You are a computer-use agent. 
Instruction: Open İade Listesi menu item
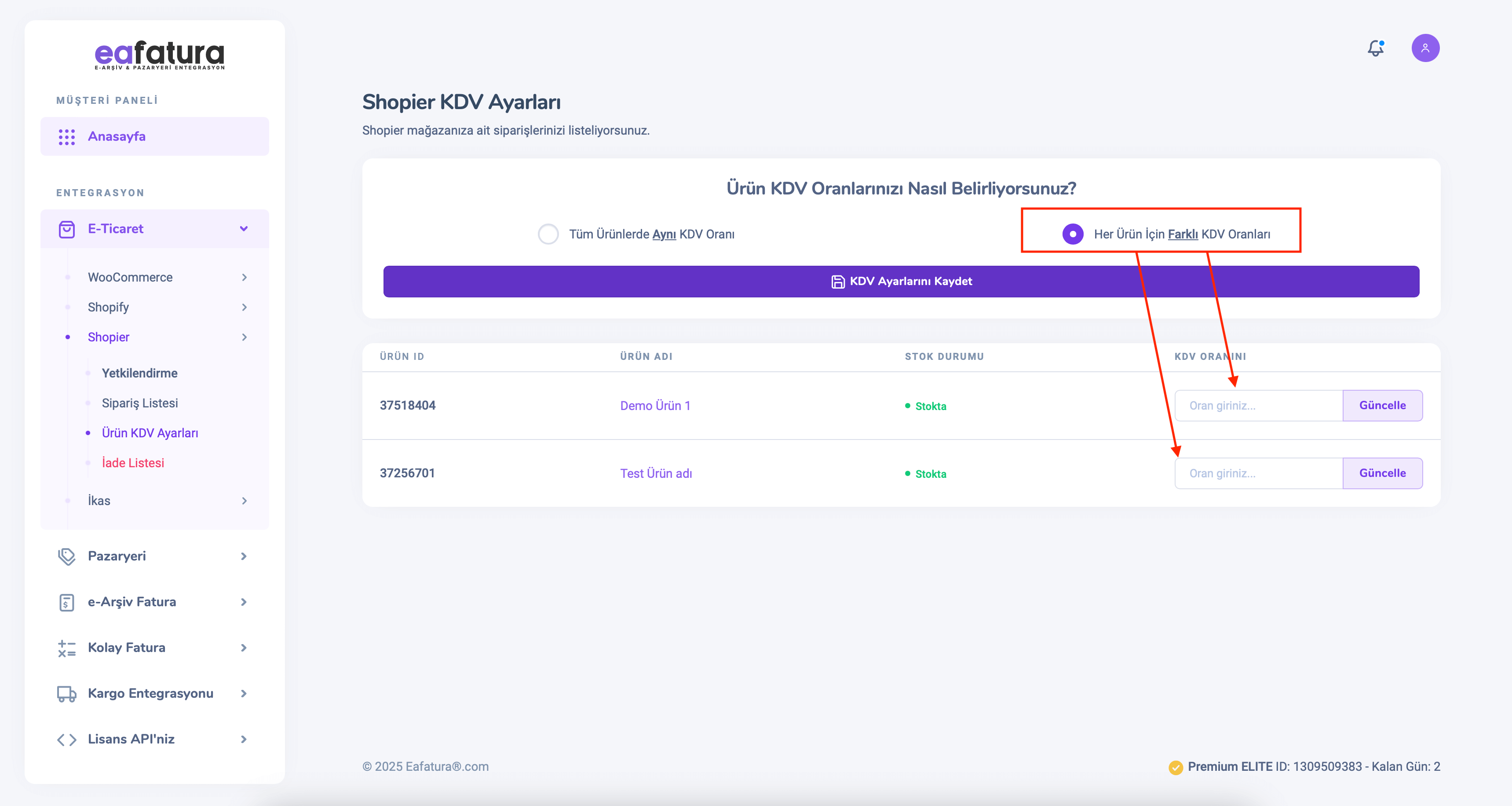click(x=133, y=463)
